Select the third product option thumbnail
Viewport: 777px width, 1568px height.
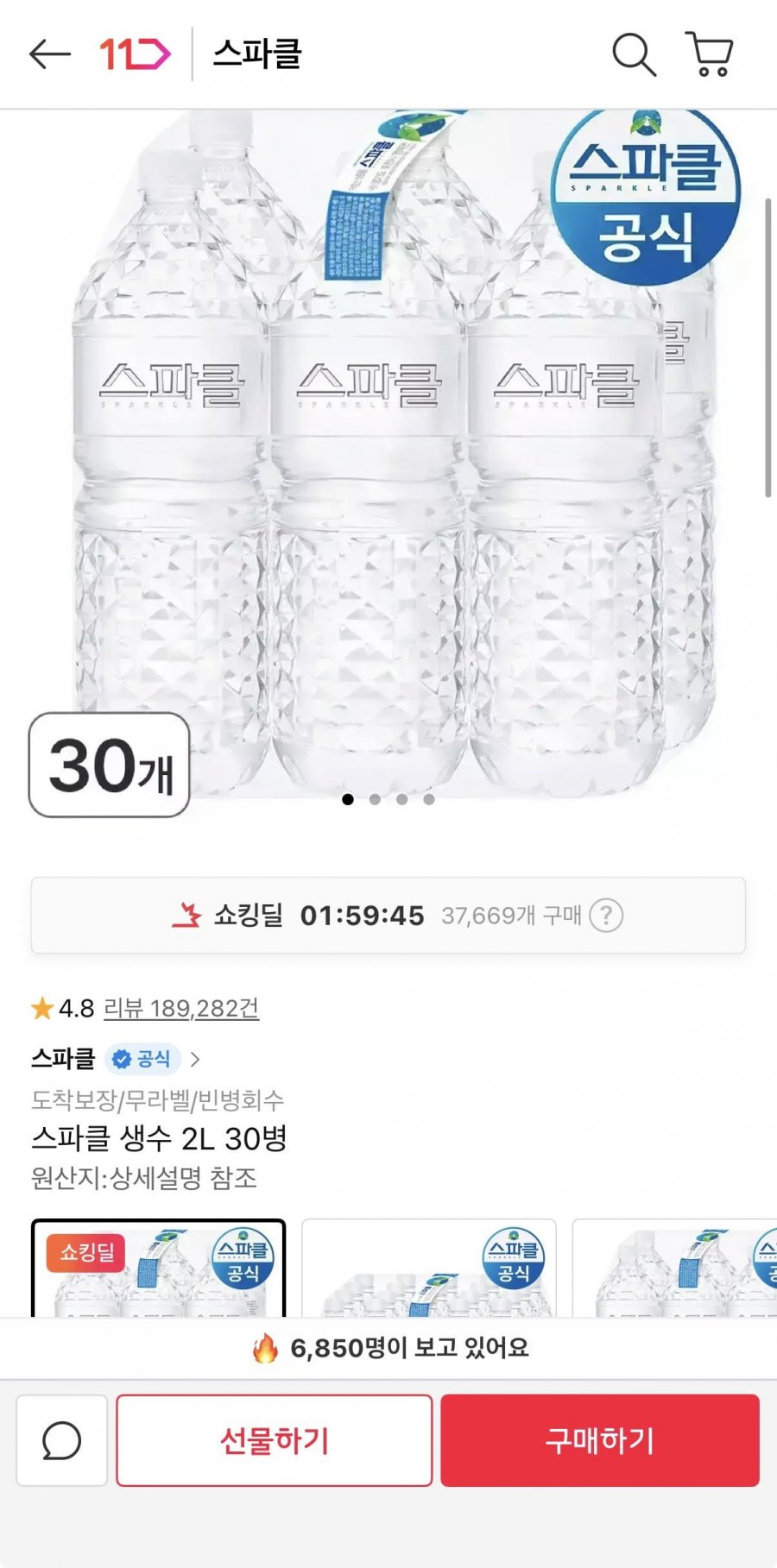[674, 1269]
